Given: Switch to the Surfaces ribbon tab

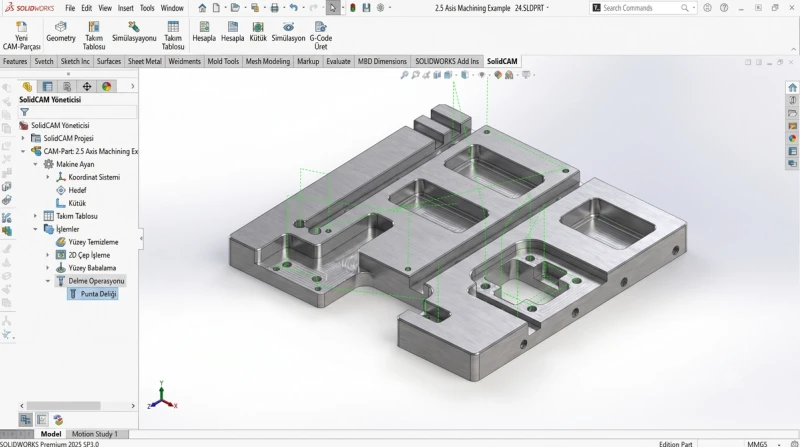Looking at the screenshot, I should tap(109, 61).
